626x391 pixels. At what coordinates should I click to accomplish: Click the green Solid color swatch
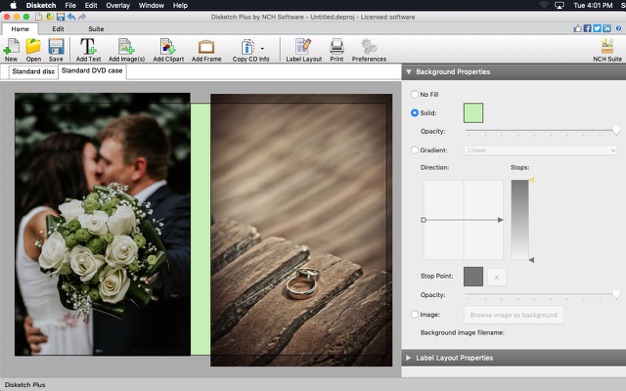tap(473, 113)
